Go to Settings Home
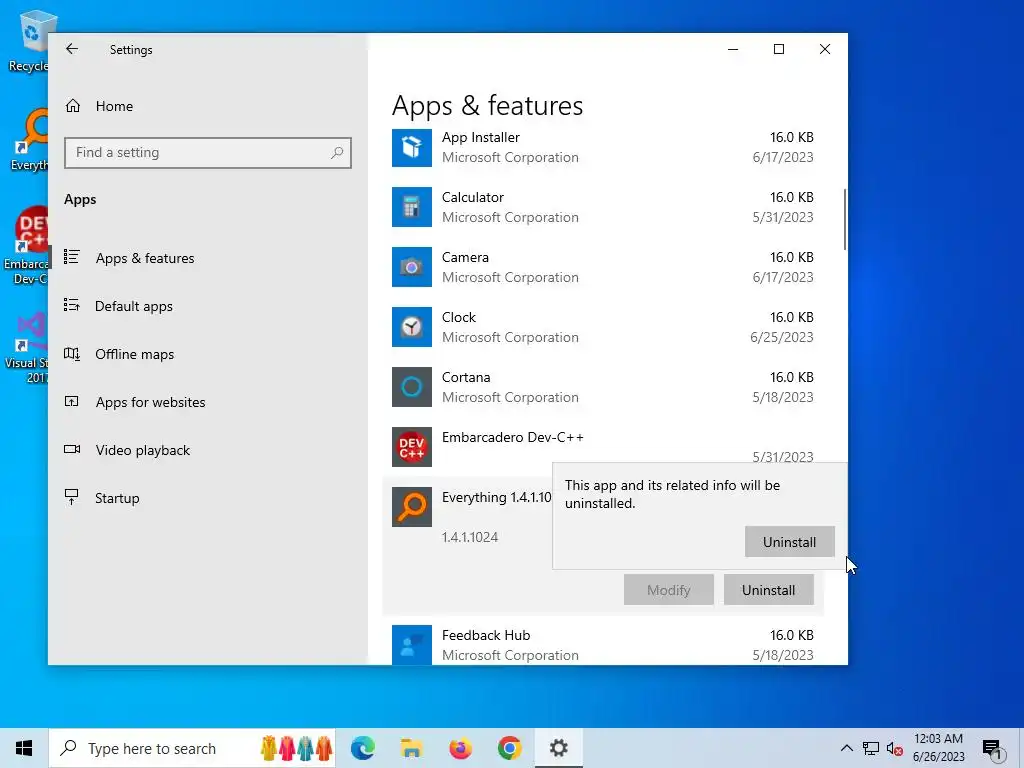 [x=99, y=106]
